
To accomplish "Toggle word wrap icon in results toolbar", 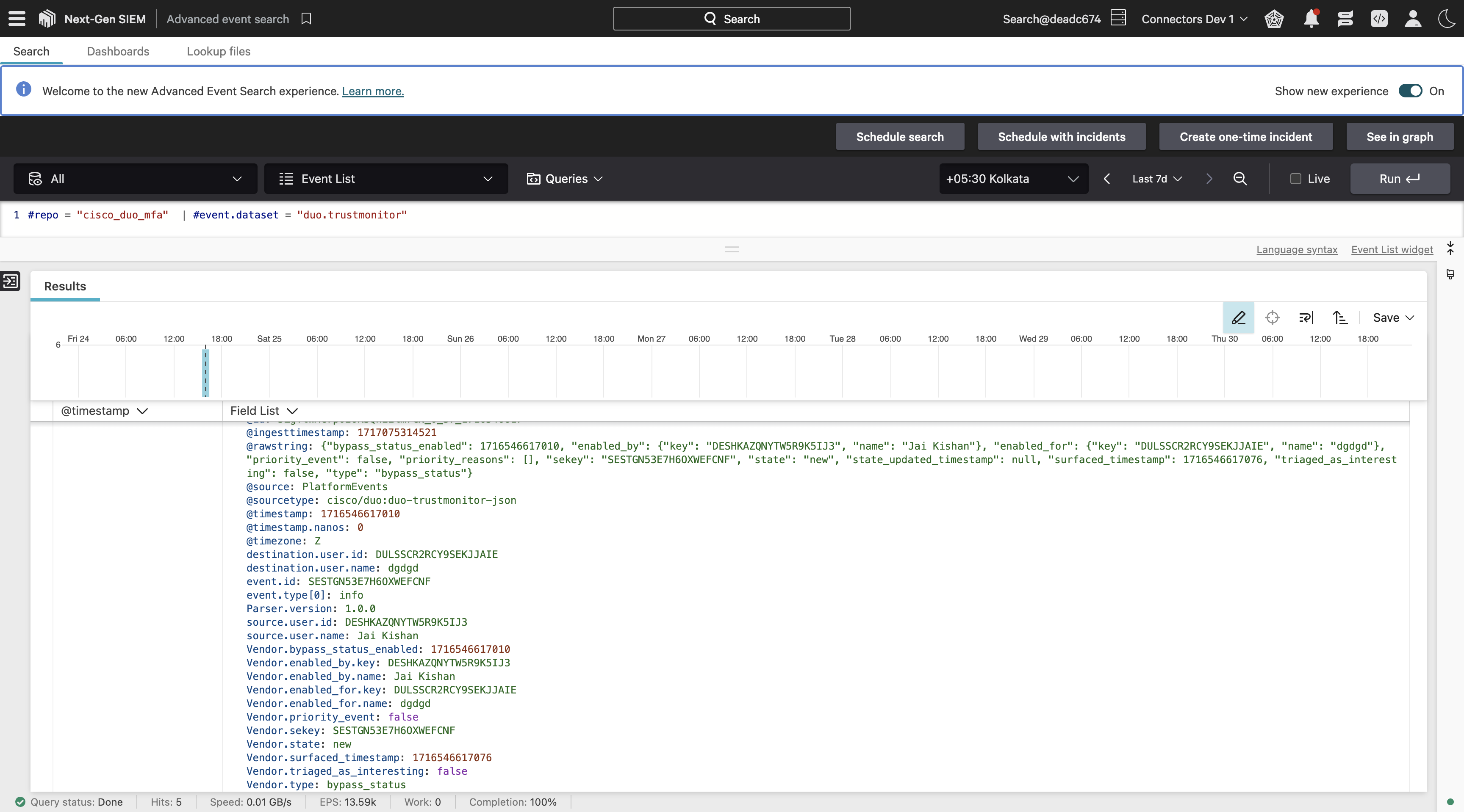I will 1306,318.
